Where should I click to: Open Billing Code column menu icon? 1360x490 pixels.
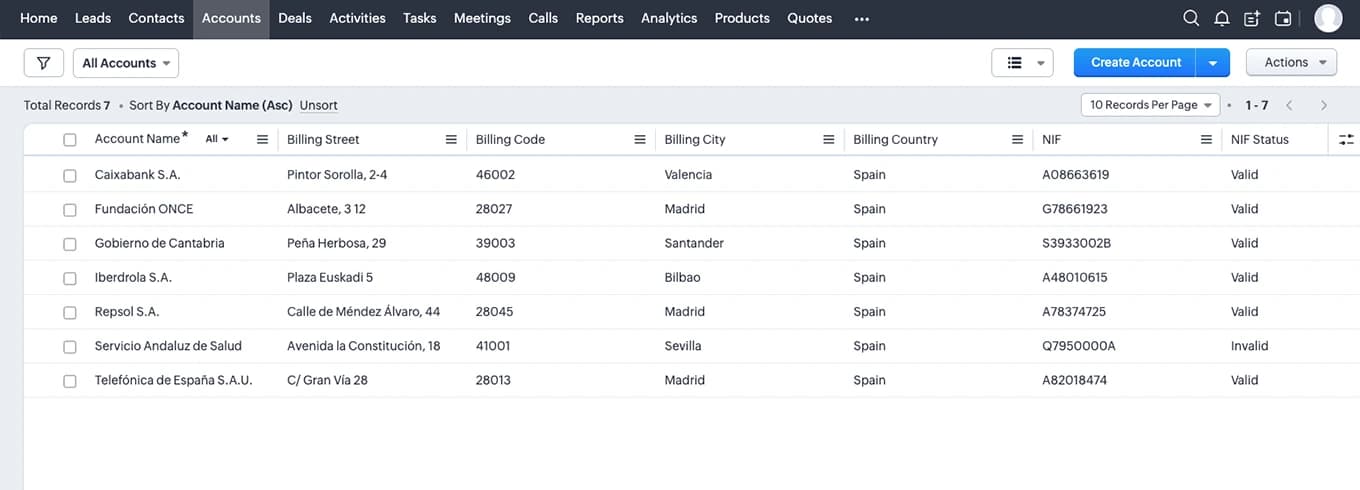pos(640,140)
